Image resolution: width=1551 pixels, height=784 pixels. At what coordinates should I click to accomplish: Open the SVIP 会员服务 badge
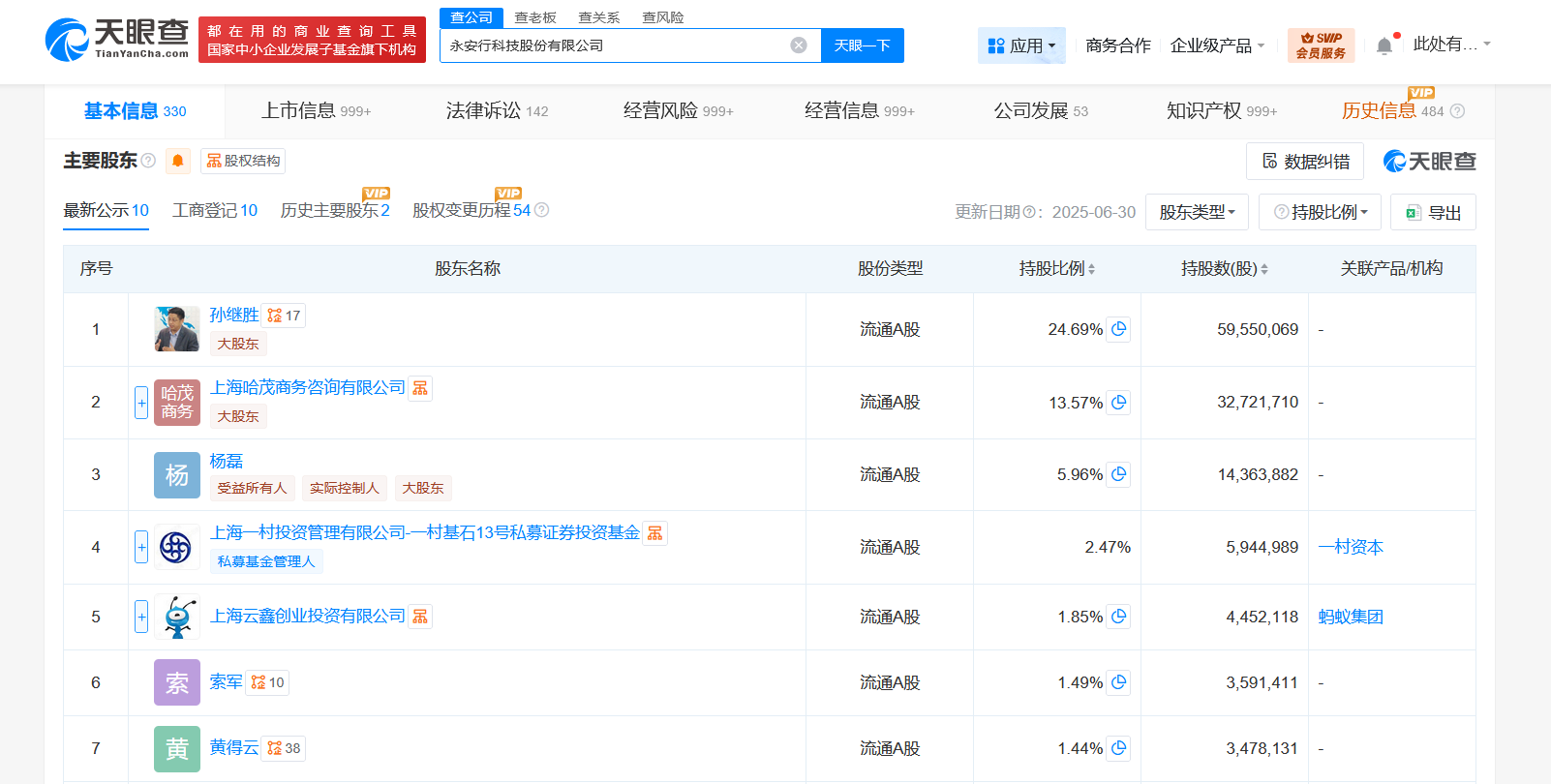(1321, 45)
